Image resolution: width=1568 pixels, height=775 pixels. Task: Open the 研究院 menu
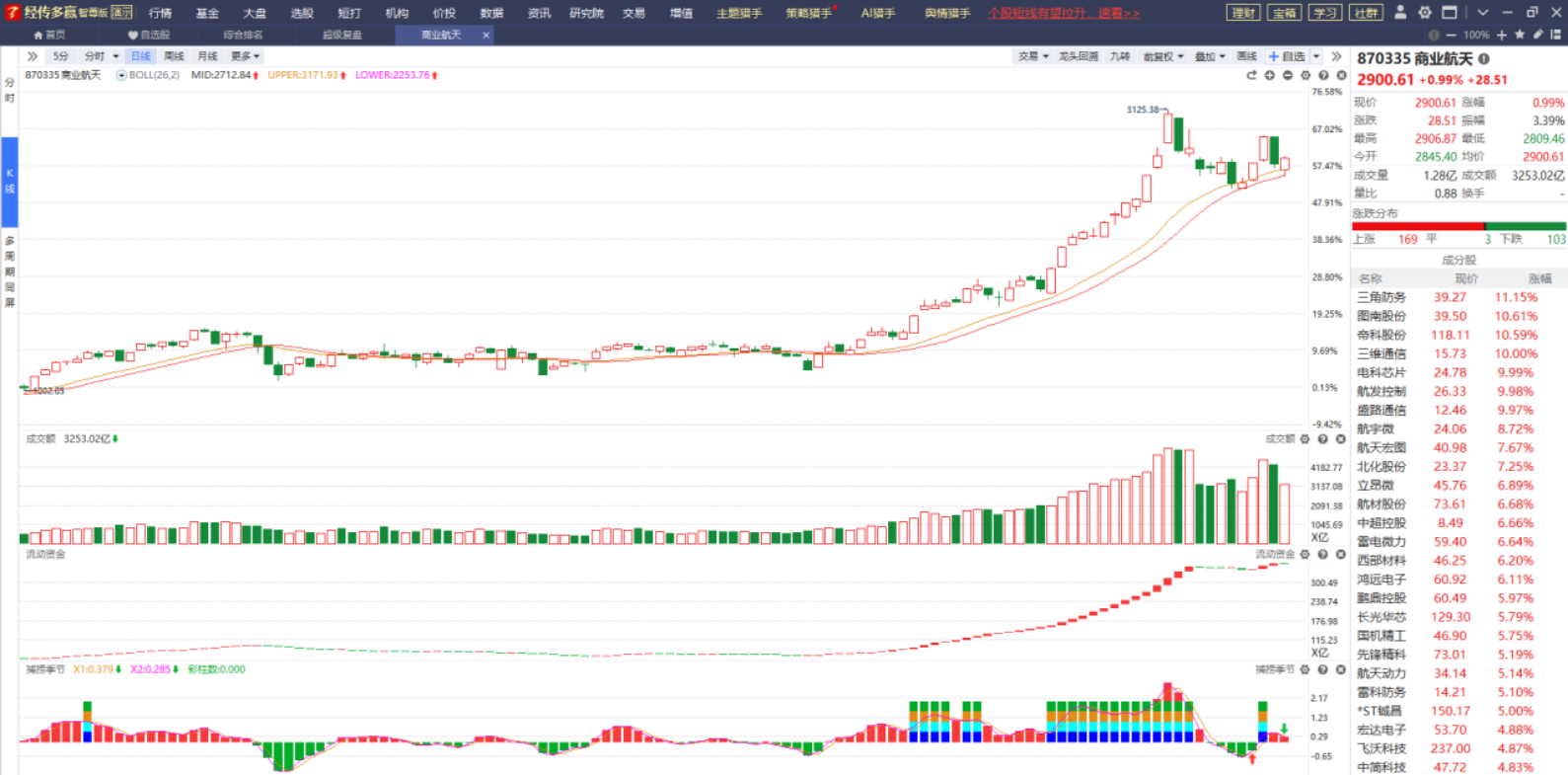click(586, 13)
